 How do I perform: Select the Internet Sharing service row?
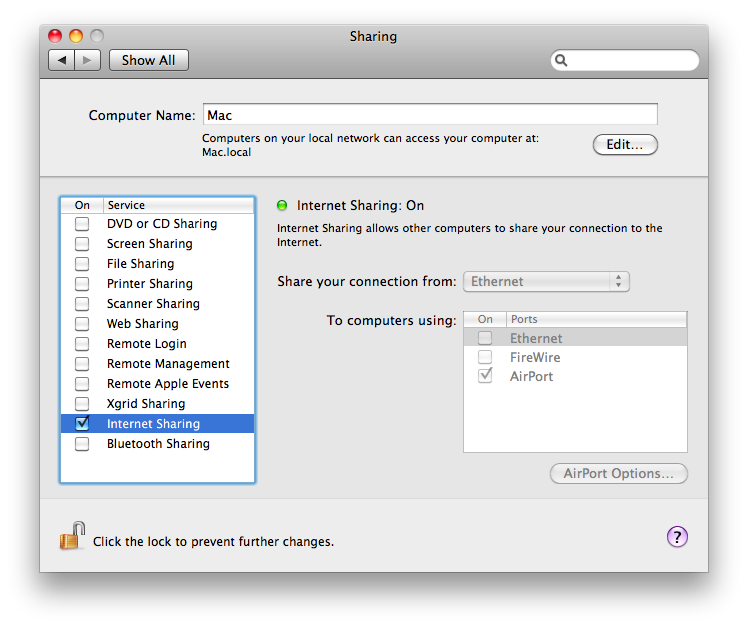coord(157,424)
